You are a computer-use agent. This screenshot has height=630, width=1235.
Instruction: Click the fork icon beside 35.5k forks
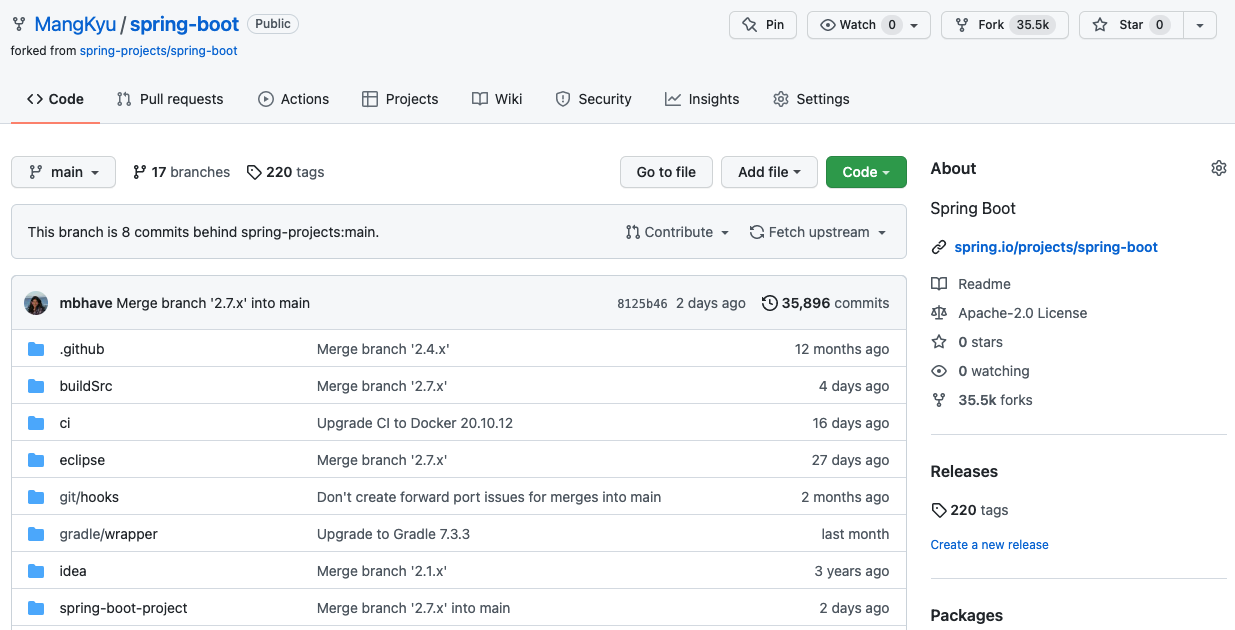[938, 400]
